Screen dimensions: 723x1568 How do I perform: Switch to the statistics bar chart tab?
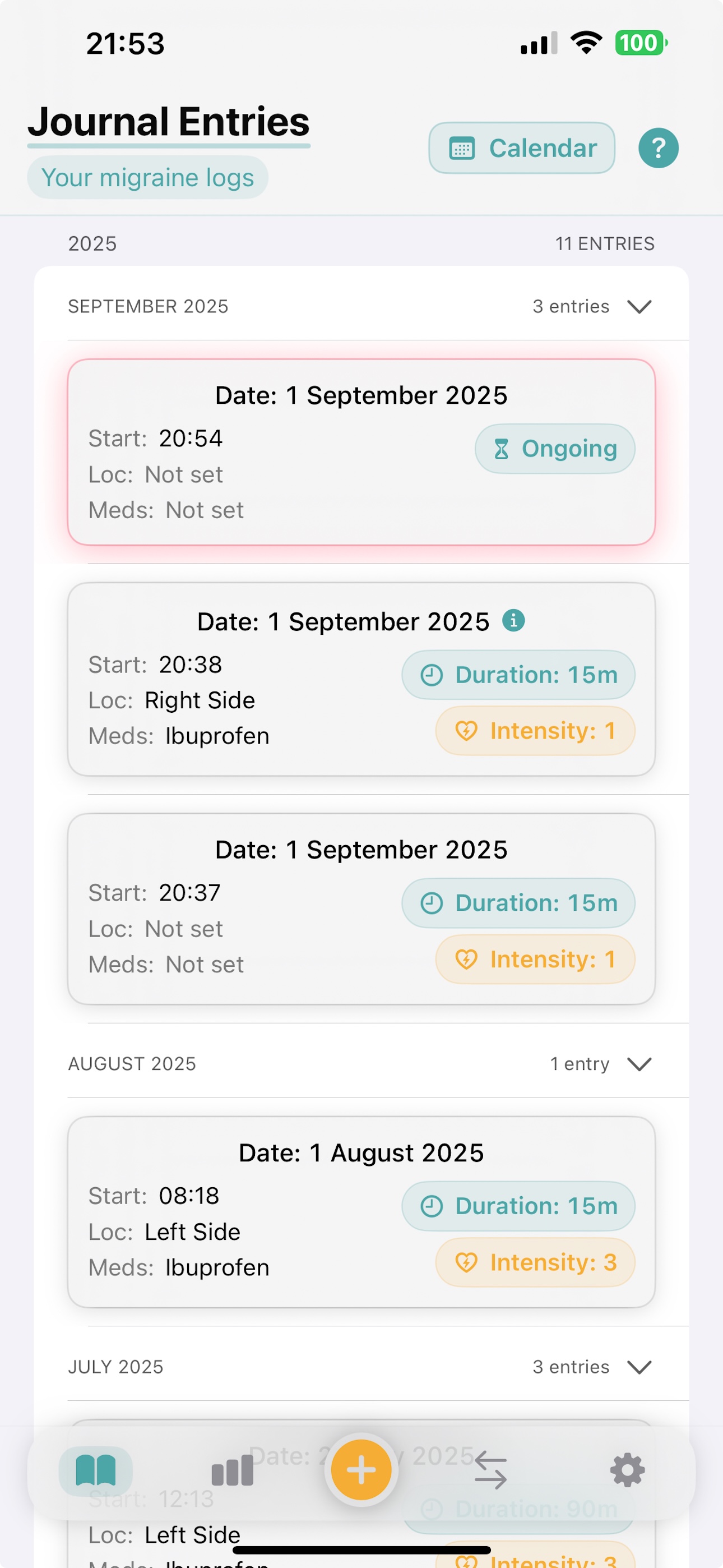pos(232,1470)
